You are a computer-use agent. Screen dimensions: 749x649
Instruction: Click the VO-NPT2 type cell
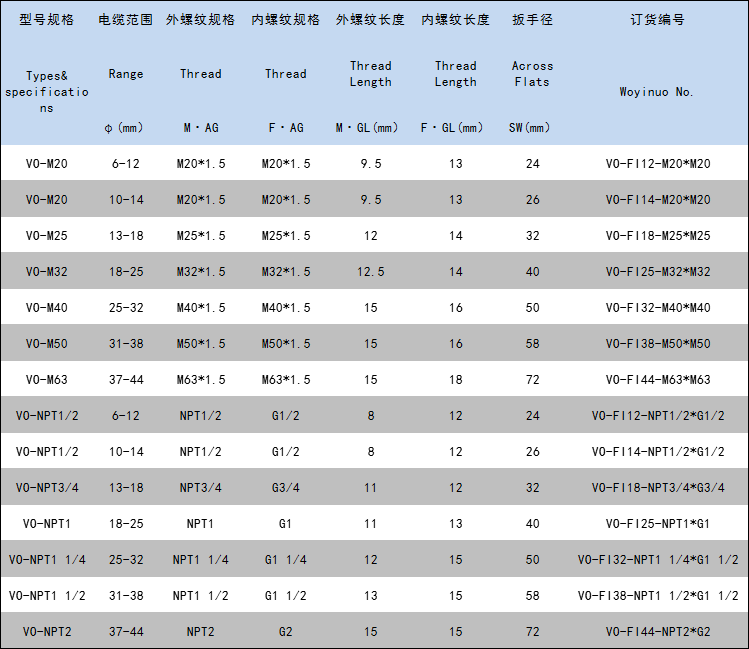46,632
